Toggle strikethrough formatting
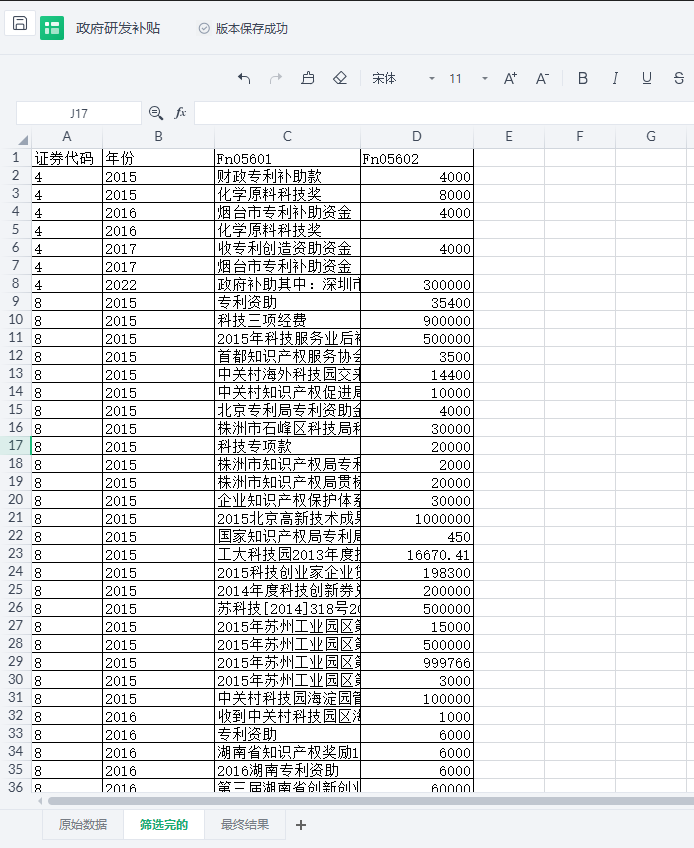This screenshot has width=694, height=848. [678, 78]
